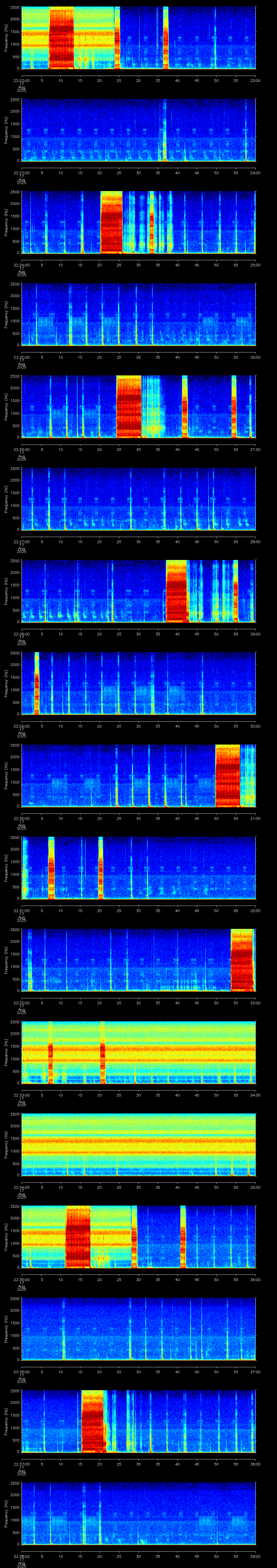
Task: Click the 22:33:00 time axis label
Action: (x=22, y=1095)
